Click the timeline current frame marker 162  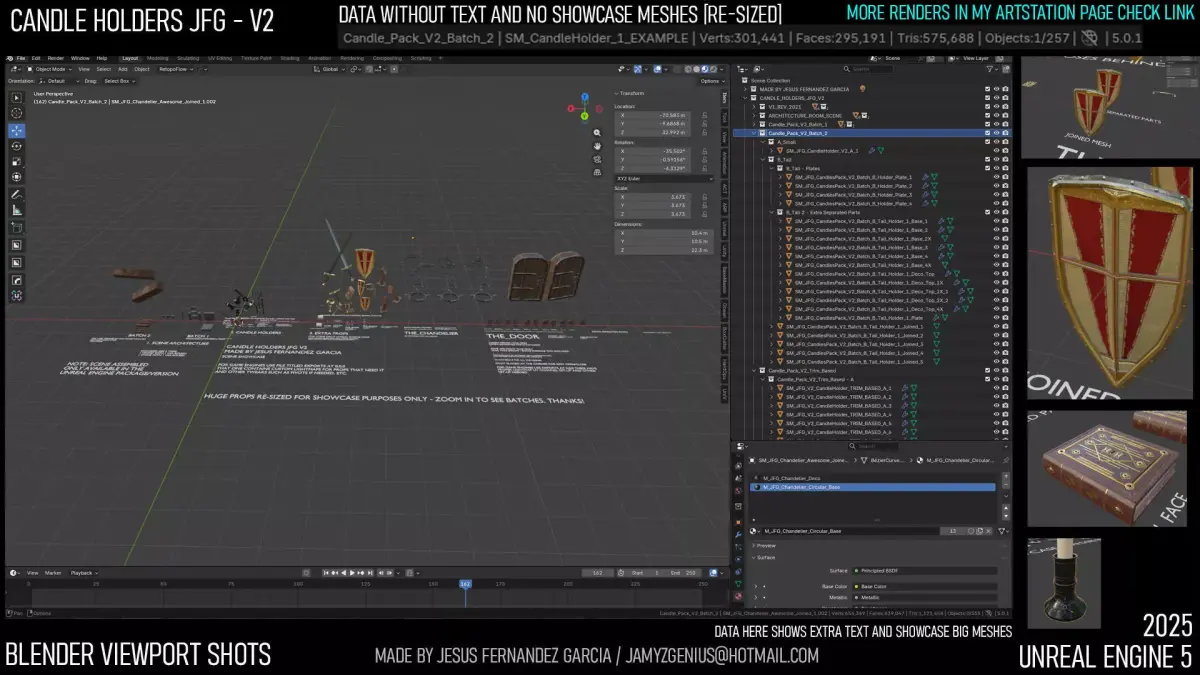pos(465,583)
